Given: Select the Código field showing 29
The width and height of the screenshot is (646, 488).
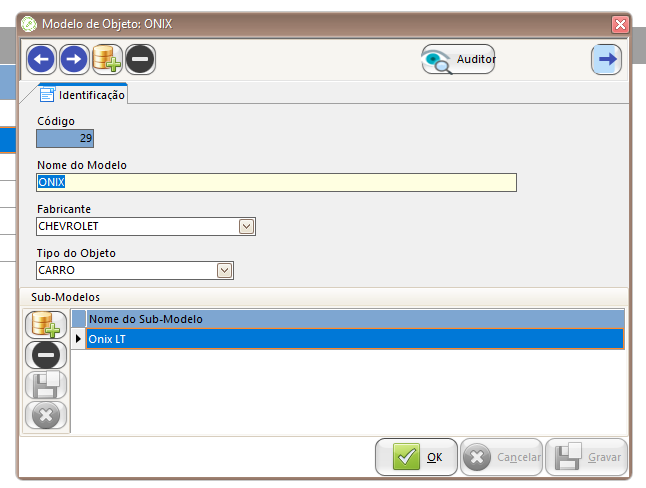Looking at the screenshot, I should pos(65,139).
